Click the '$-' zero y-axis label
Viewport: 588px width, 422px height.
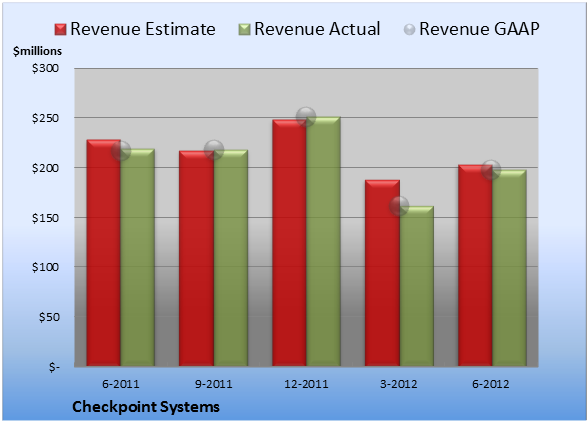pos(54,367)
